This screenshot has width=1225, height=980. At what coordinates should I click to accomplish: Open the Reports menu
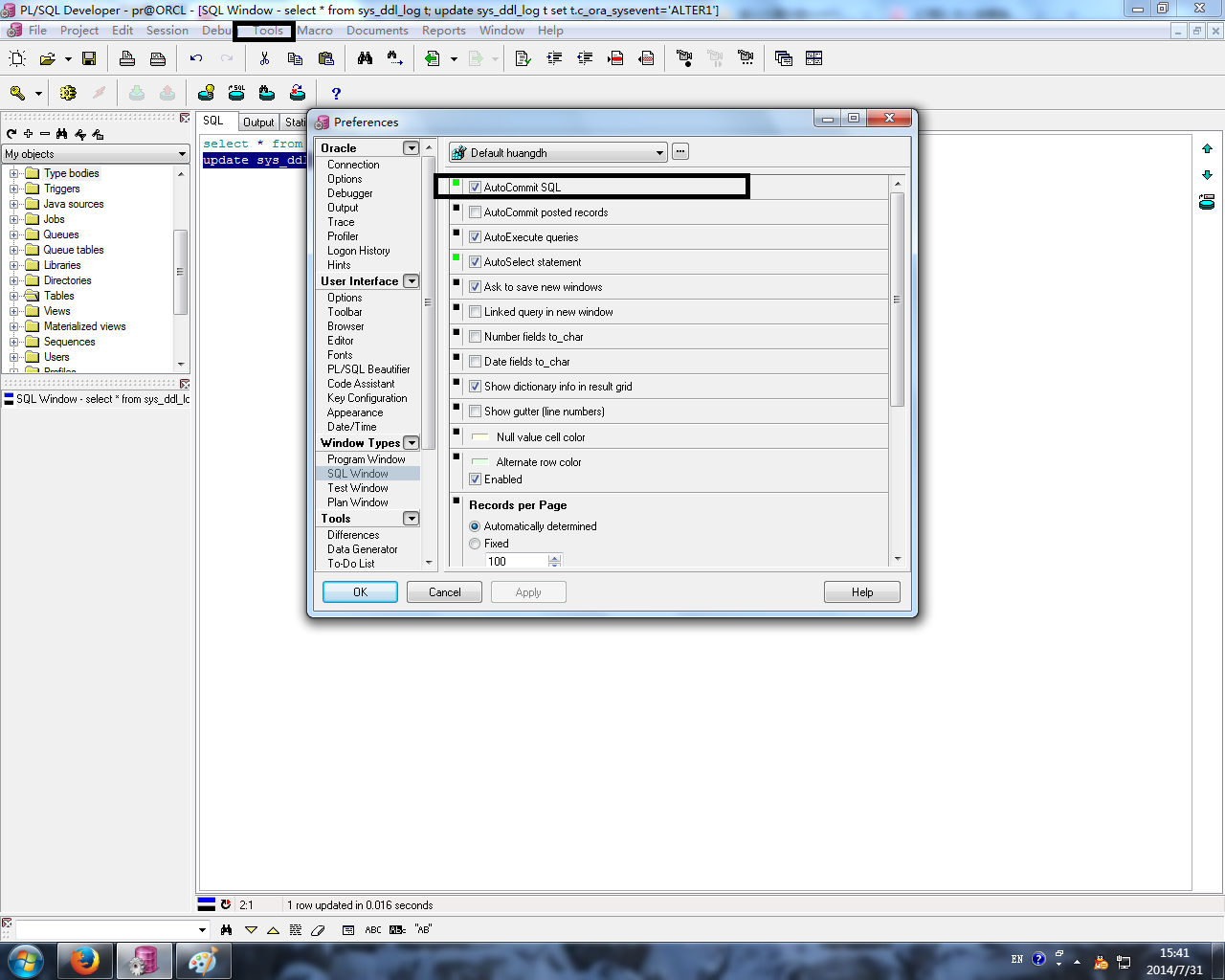[x=443, y=31]
